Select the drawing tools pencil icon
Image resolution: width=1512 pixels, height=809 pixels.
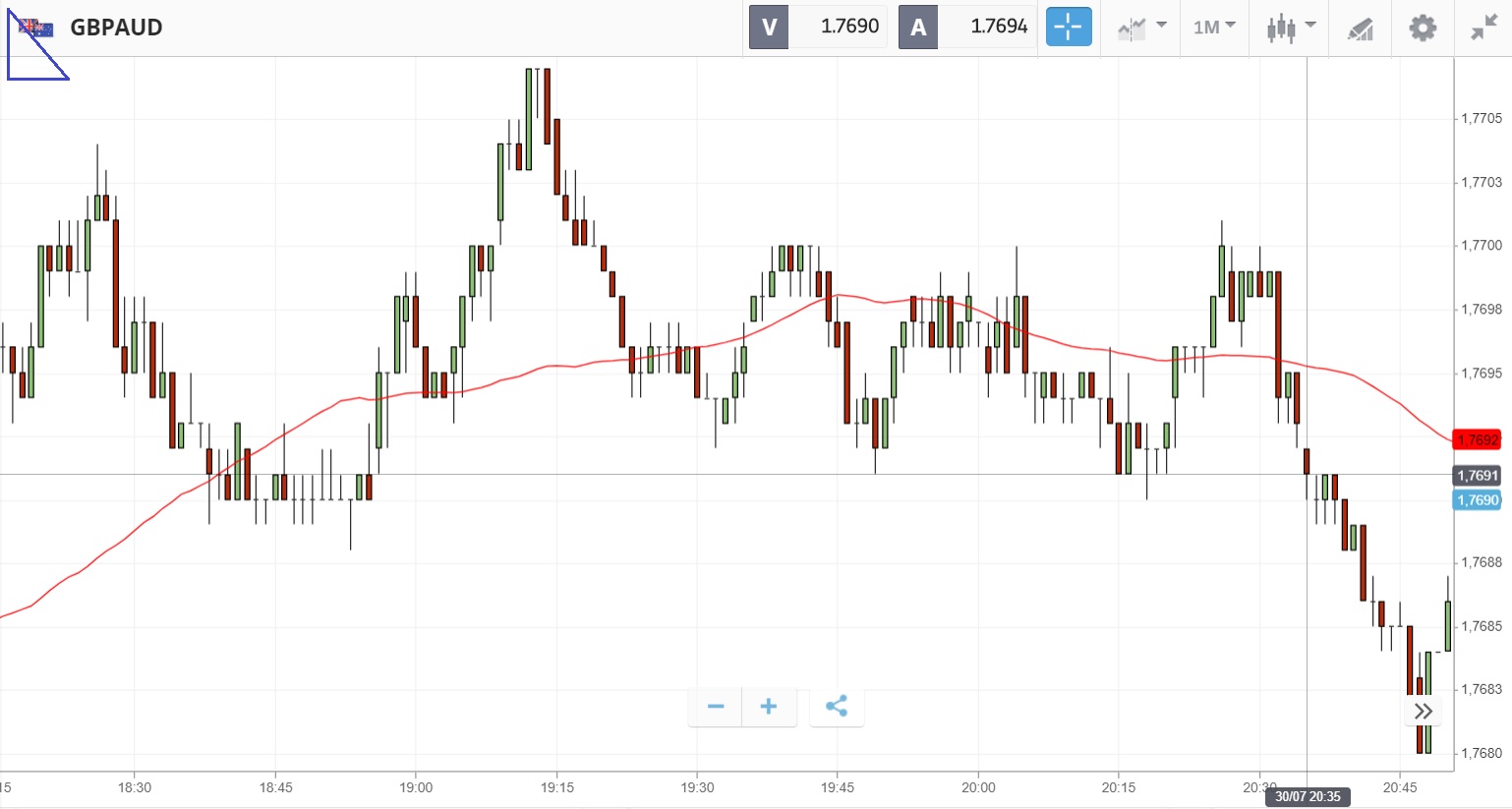(1360, 29)
